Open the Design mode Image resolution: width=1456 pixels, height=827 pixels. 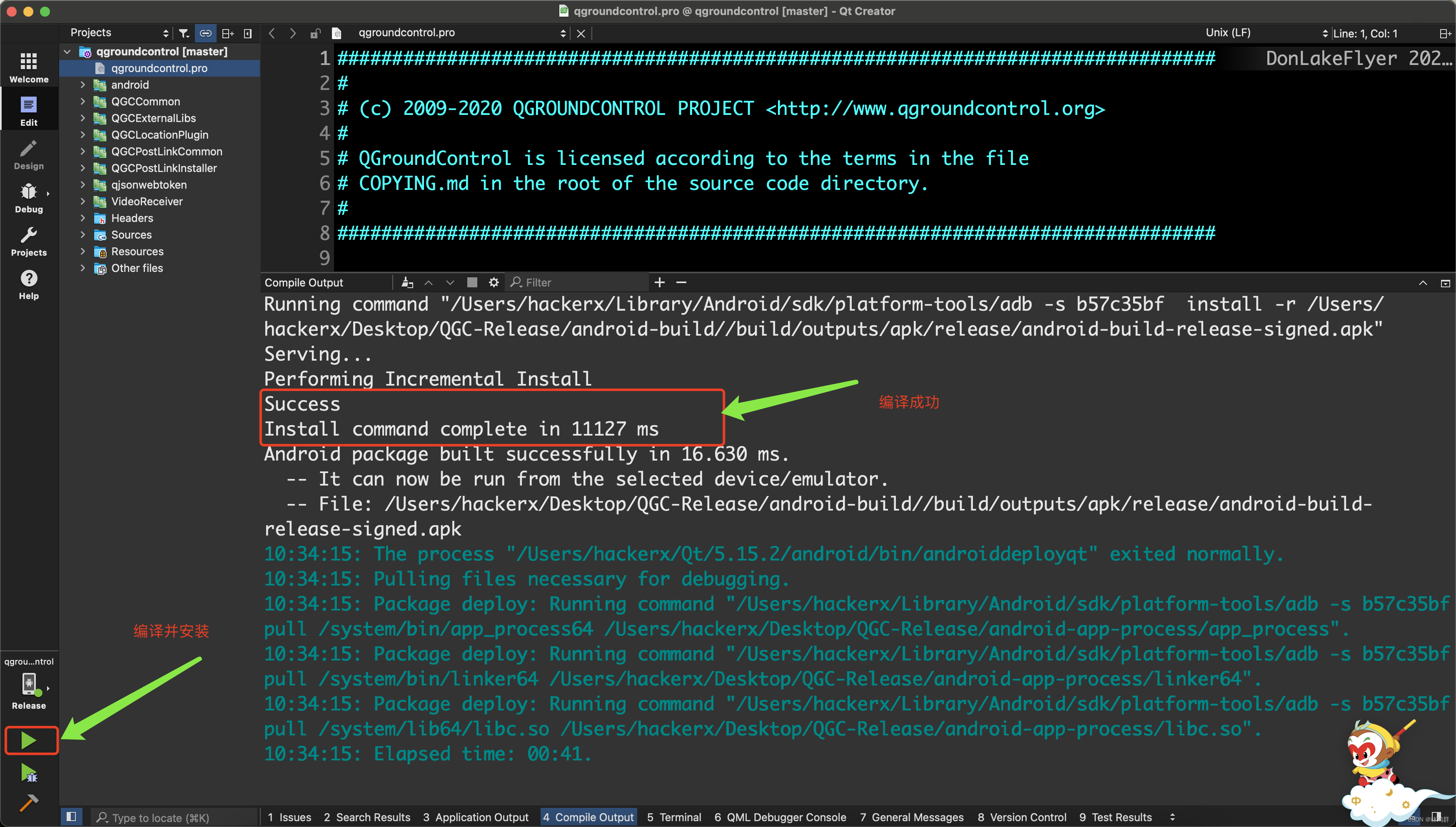(28, 154)
